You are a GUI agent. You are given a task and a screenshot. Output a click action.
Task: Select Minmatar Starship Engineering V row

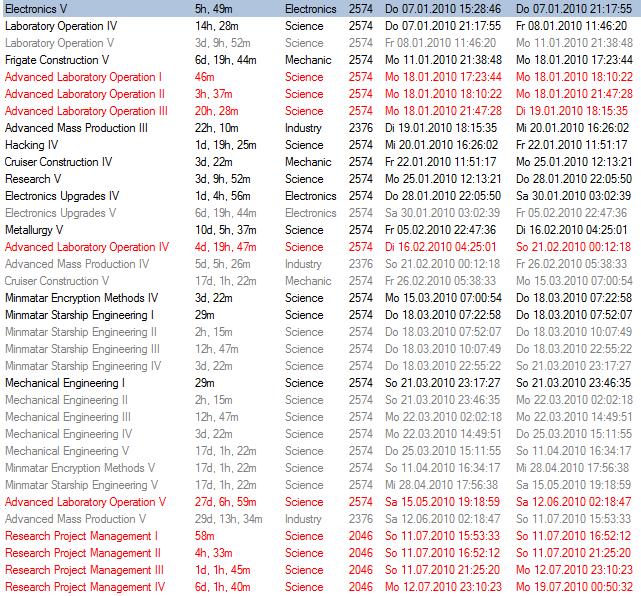pyautogui.click(x=322, y=485)
